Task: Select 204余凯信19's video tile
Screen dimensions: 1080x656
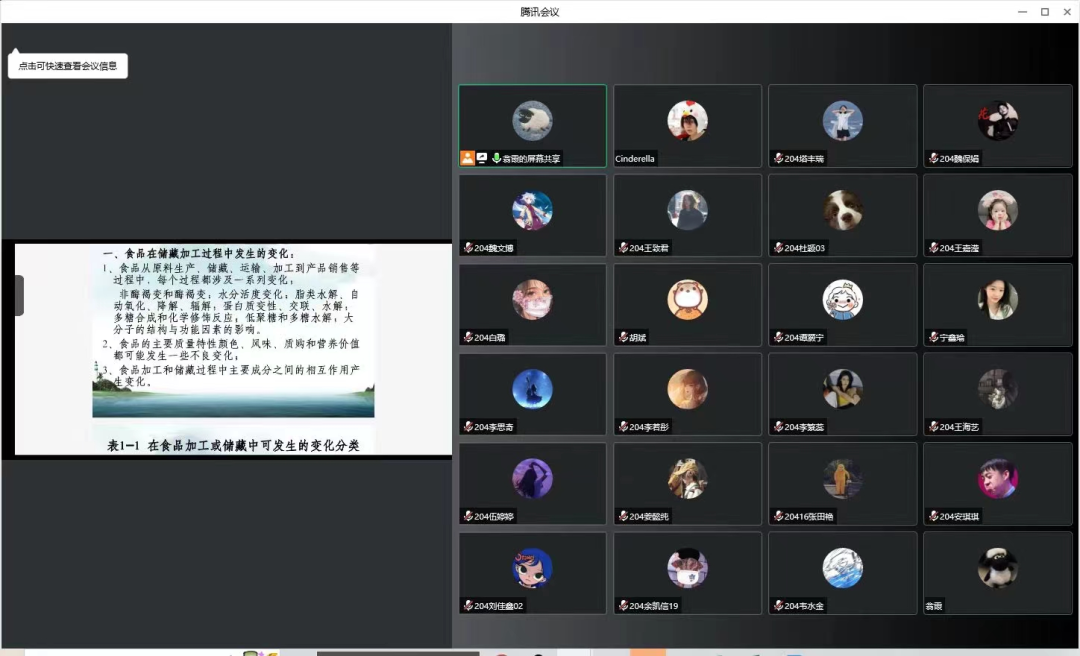Action: (687, 572)
